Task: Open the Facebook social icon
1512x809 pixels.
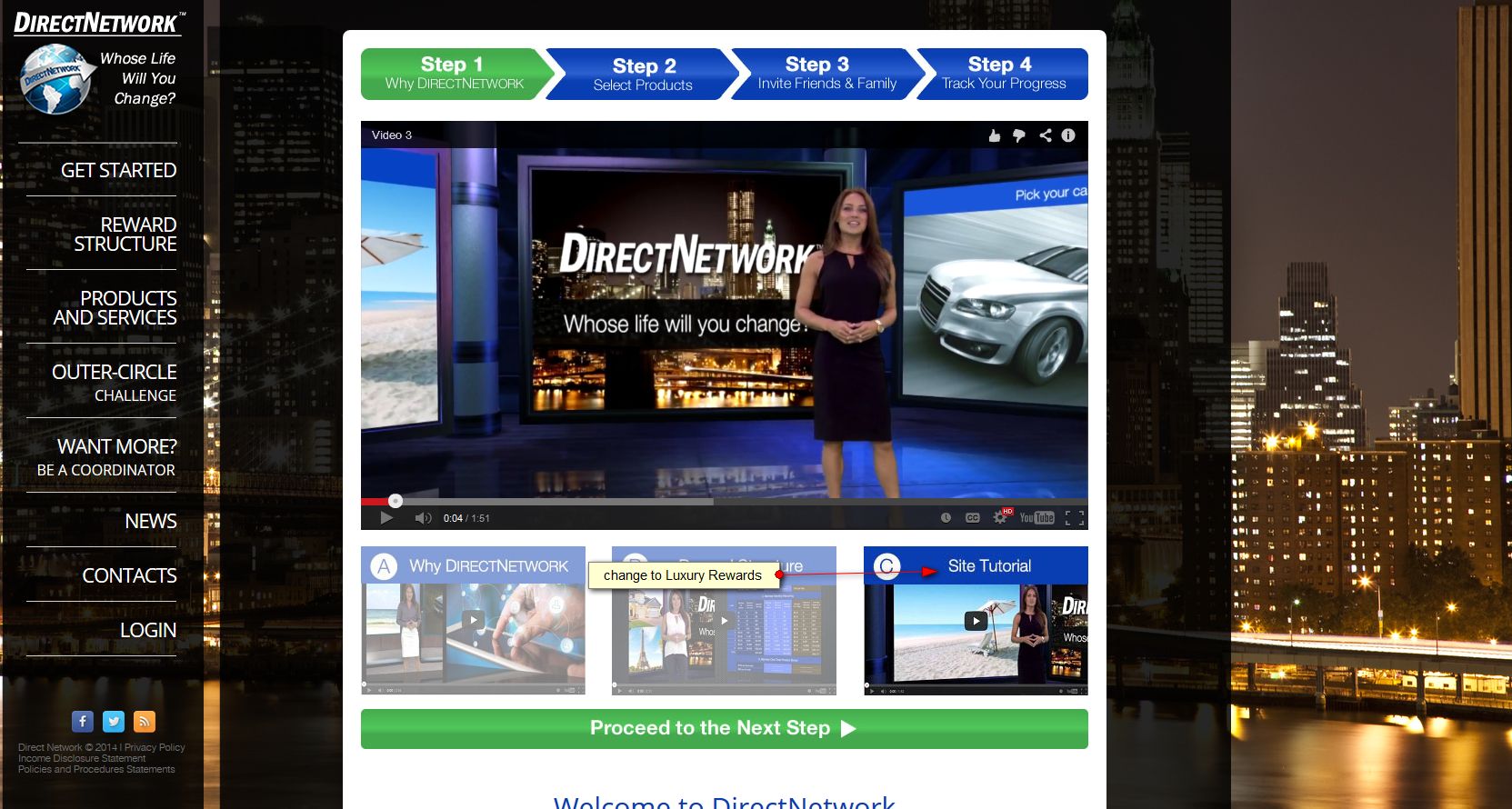Action: point(83,722)
